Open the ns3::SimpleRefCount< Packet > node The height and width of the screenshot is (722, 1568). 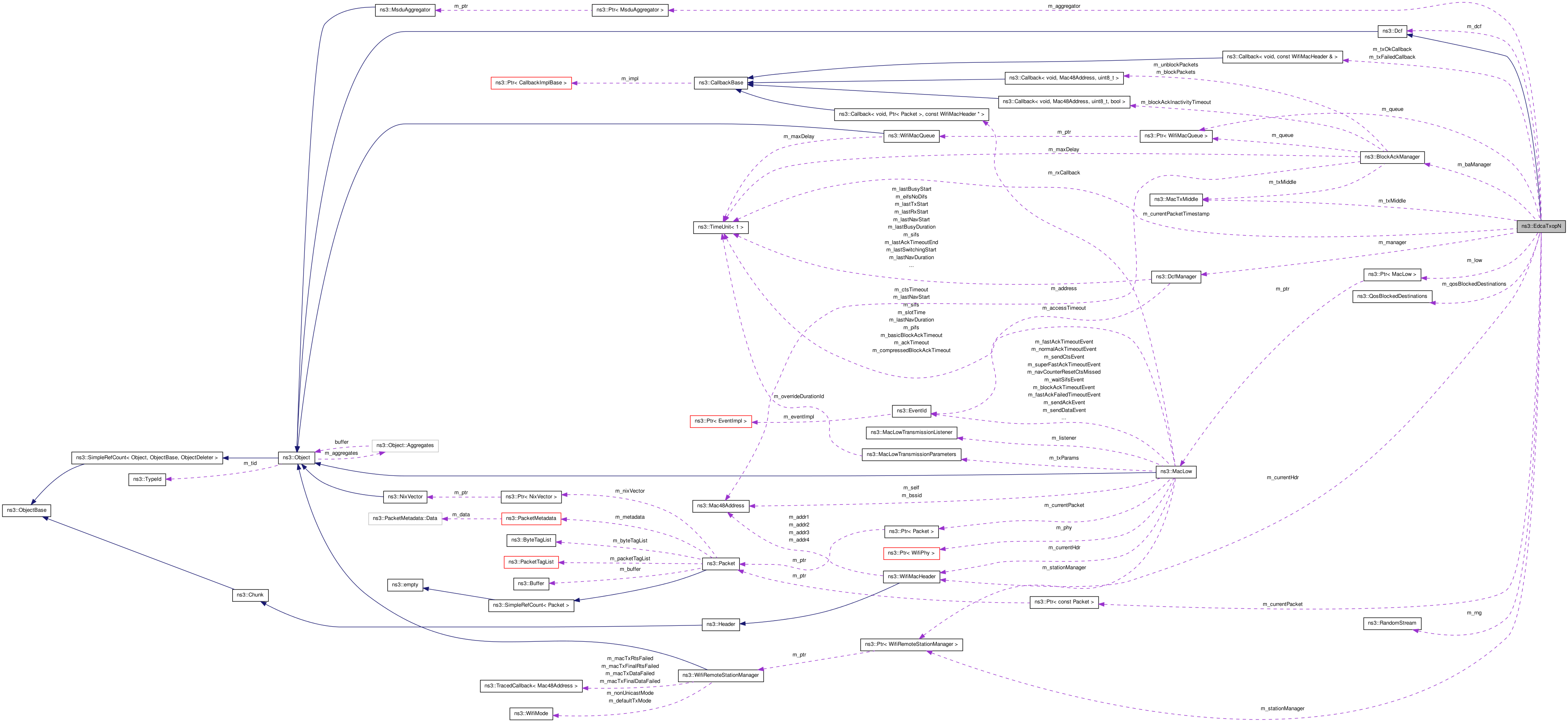(x=531, y=606)
